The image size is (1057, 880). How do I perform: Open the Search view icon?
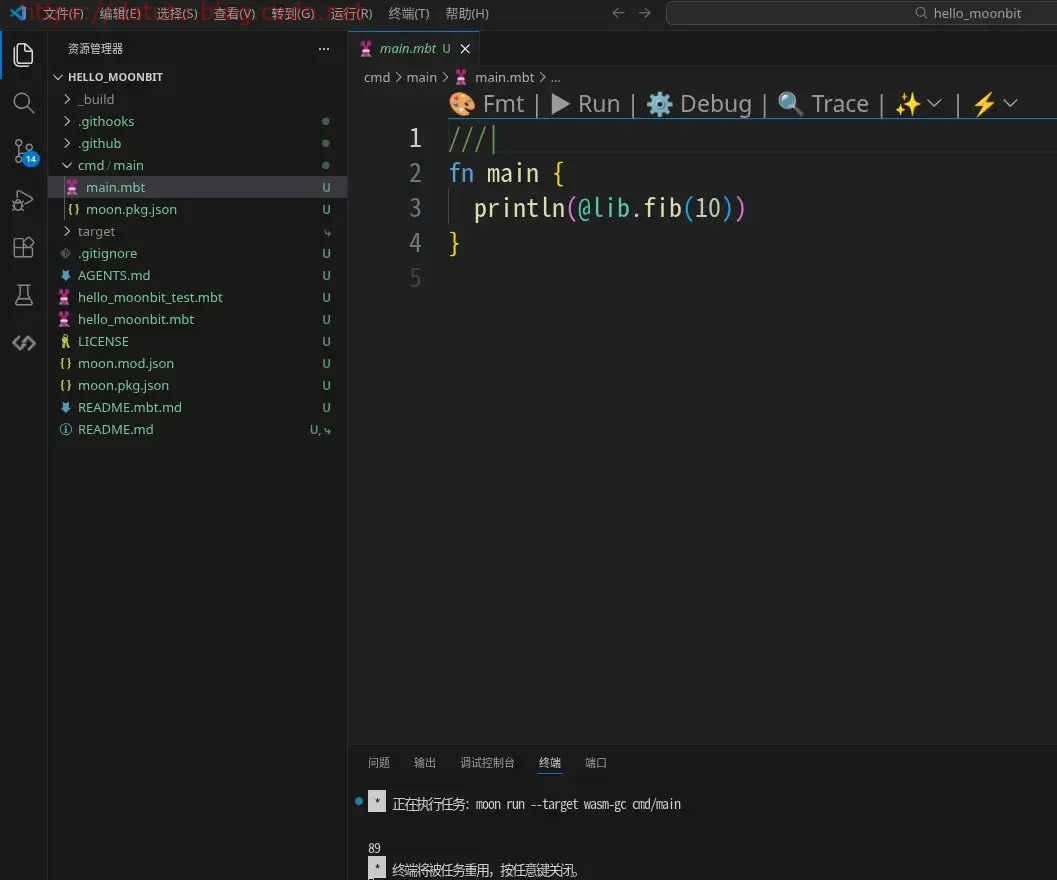pos(23,103)
